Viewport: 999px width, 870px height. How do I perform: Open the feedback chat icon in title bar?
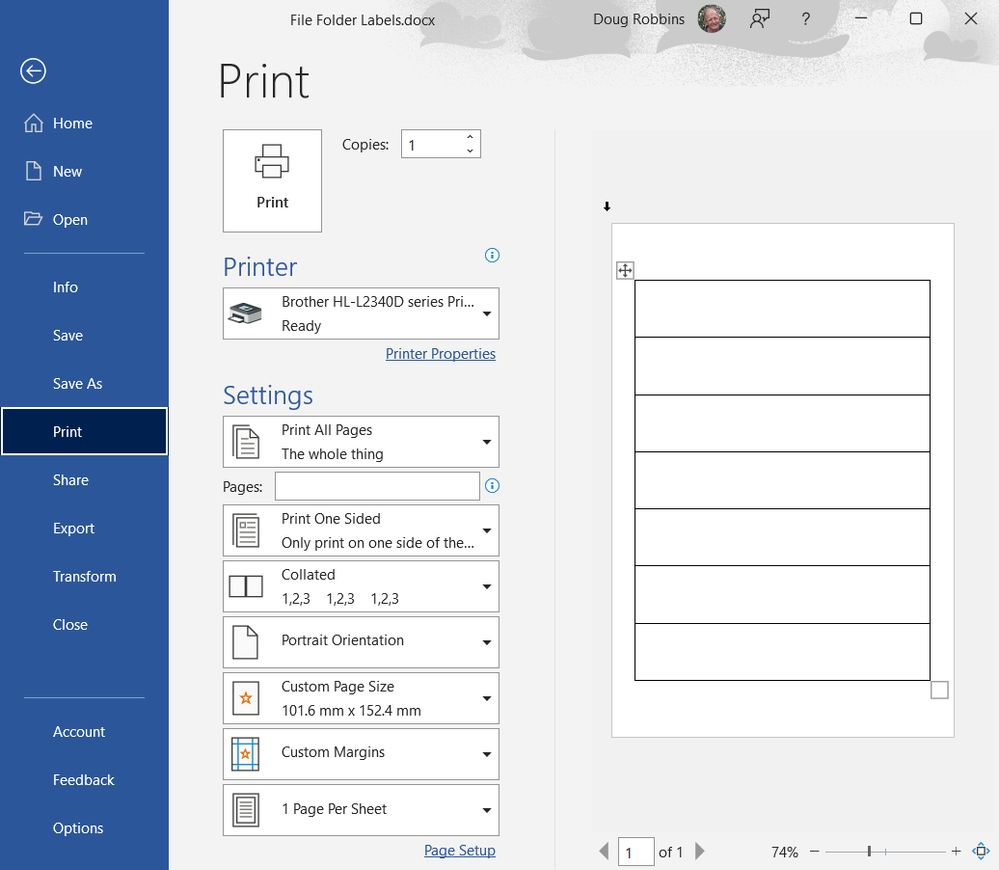click(x=760, y=19)
